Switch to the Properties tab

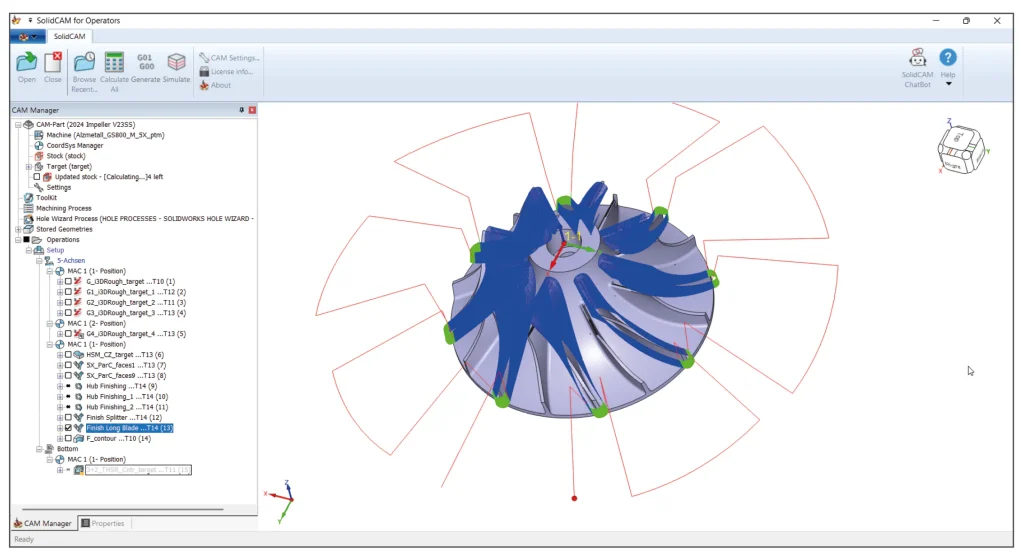(x=102, y=523)
